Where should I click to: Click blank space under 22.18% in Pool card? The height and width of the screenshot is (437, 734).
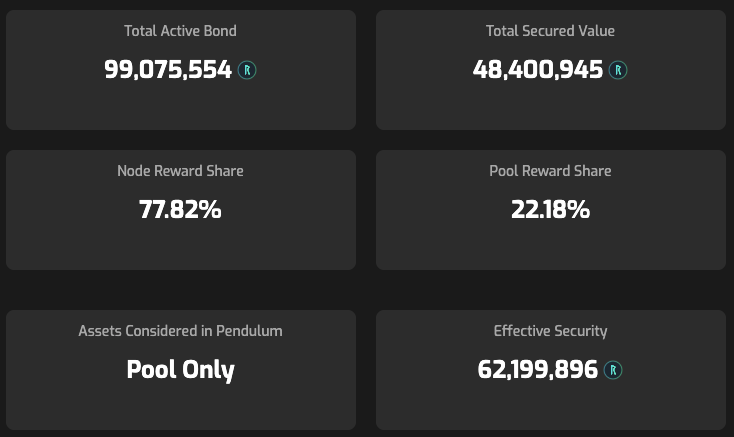point(550,247)
